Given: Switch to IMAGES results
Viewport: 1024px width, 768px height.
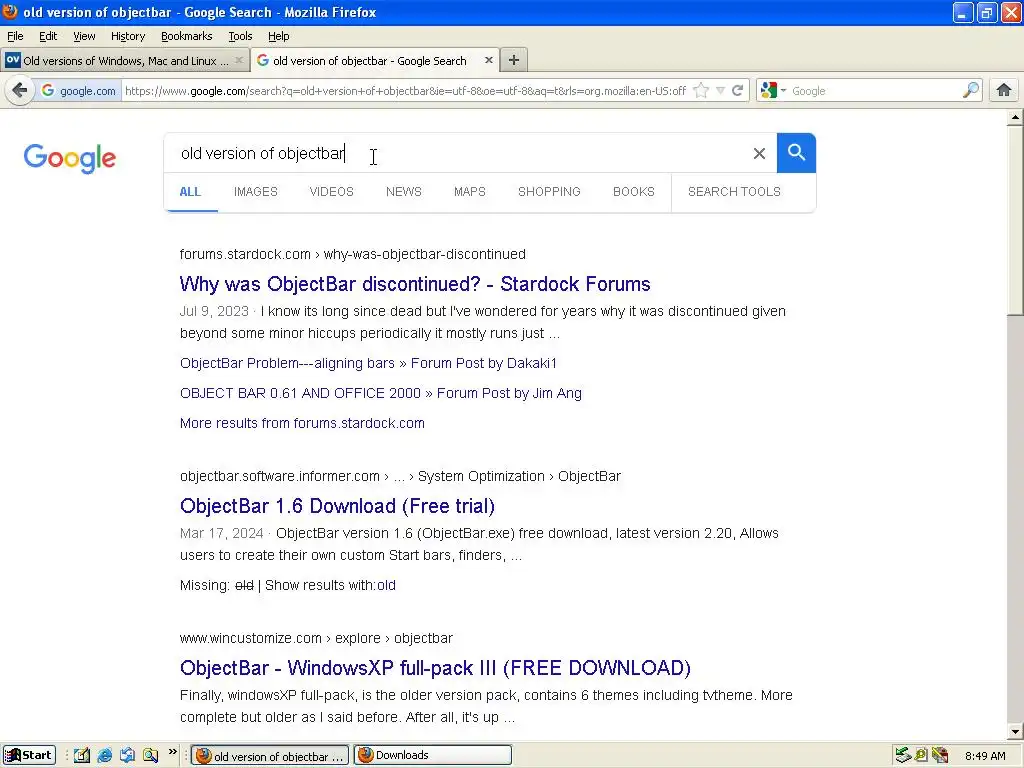Looking at the screenshot, I should point(255,191).
